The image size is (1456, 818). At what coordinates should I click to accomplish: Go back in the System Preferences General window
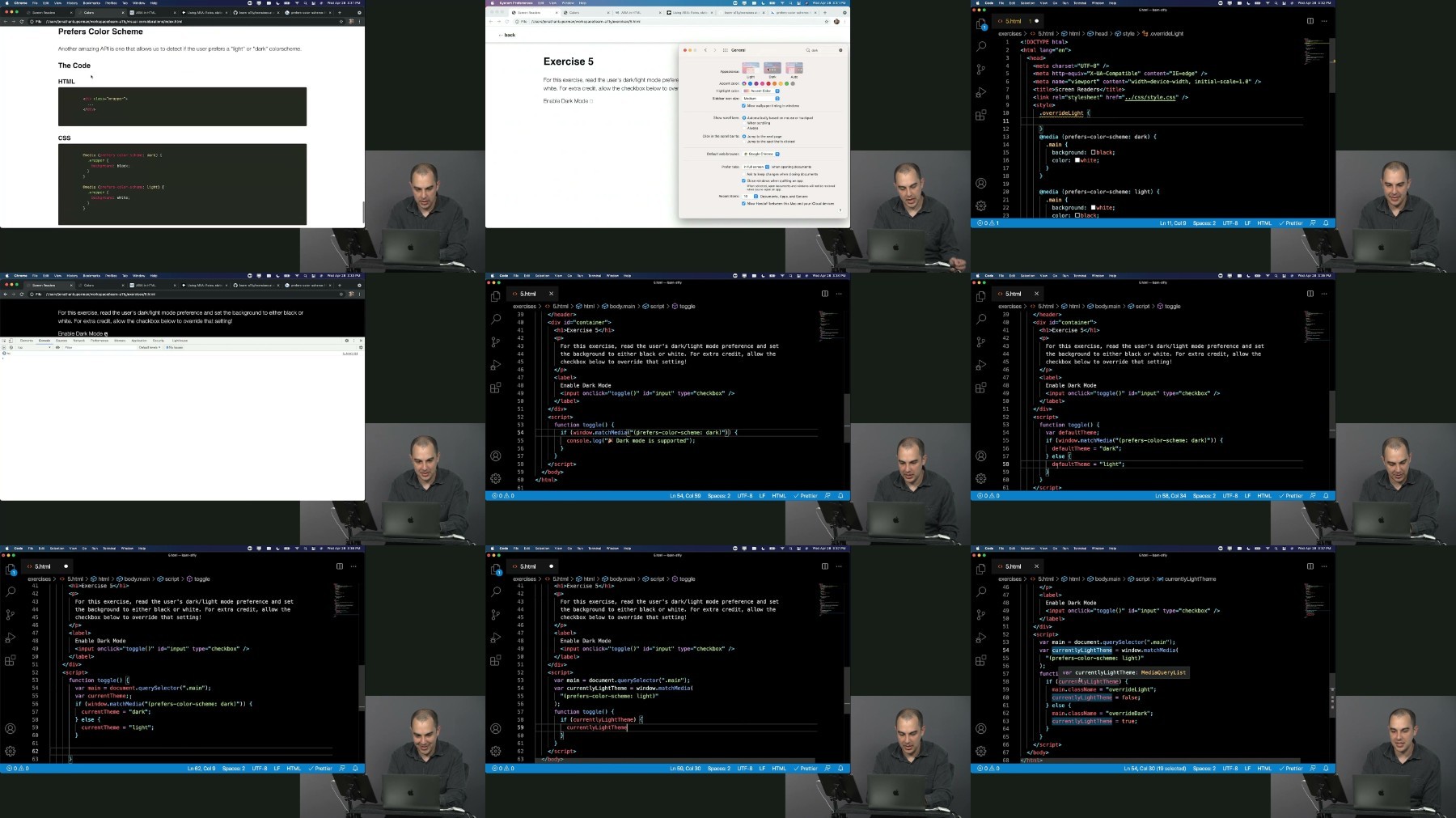pos(705,50)
